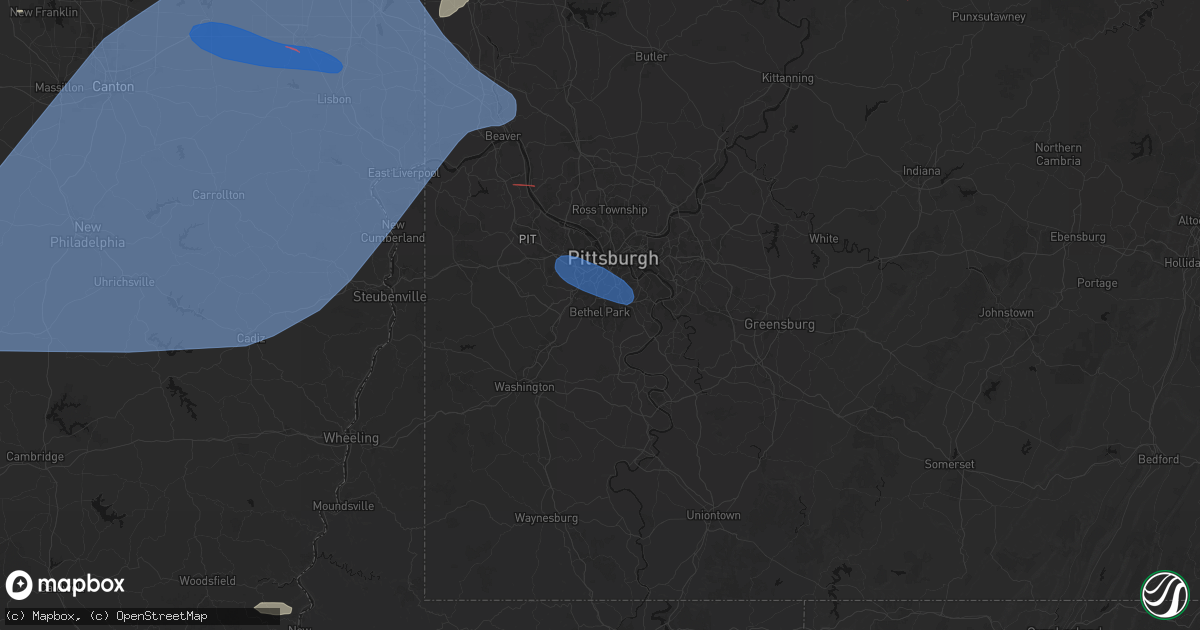Click the Lisbon label
This screenshot has width=1200, height=630.
click(334, 100)
